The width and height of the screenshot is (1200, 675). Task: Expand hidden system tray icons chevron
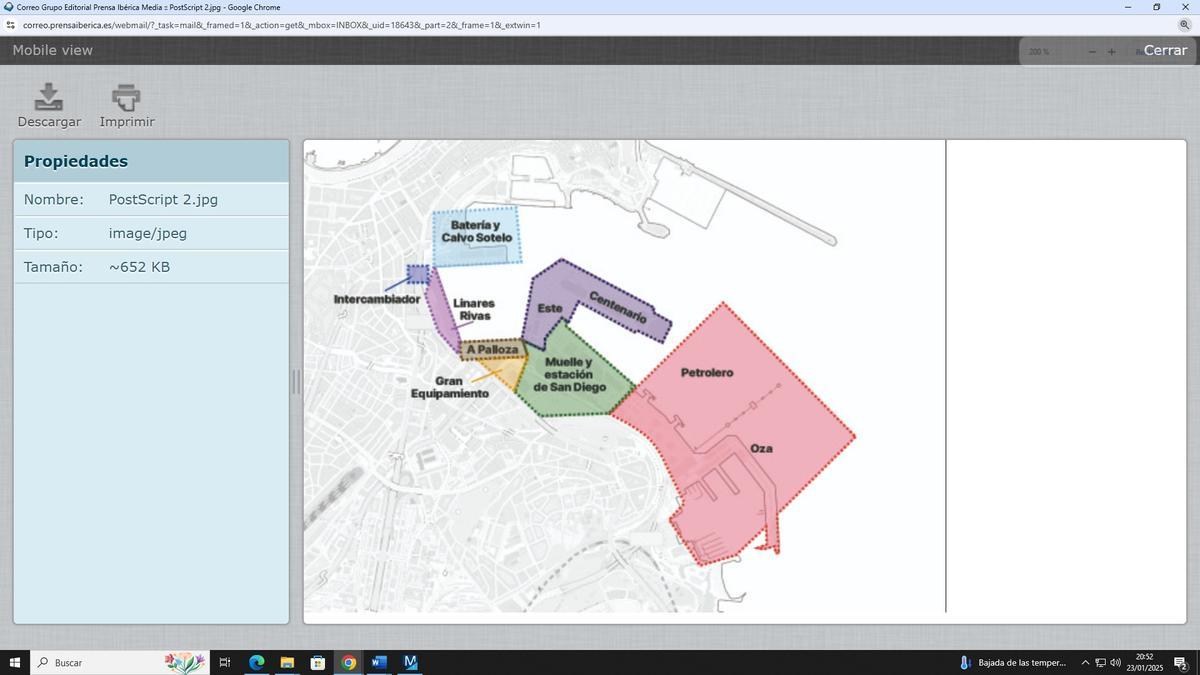pyautogui.click(x=1085, y=662)
